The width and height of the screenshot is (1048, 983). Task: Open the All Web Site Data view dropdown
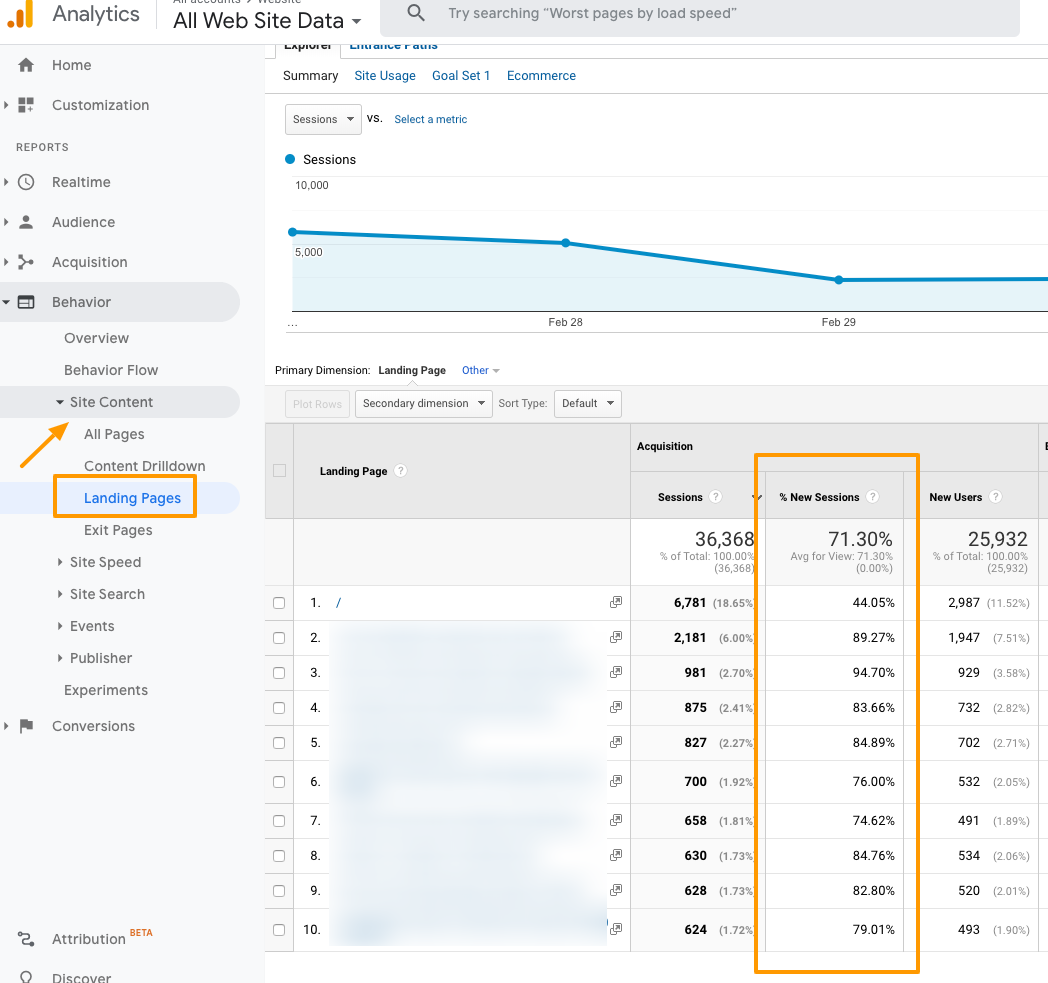click(x=267, y=21)
